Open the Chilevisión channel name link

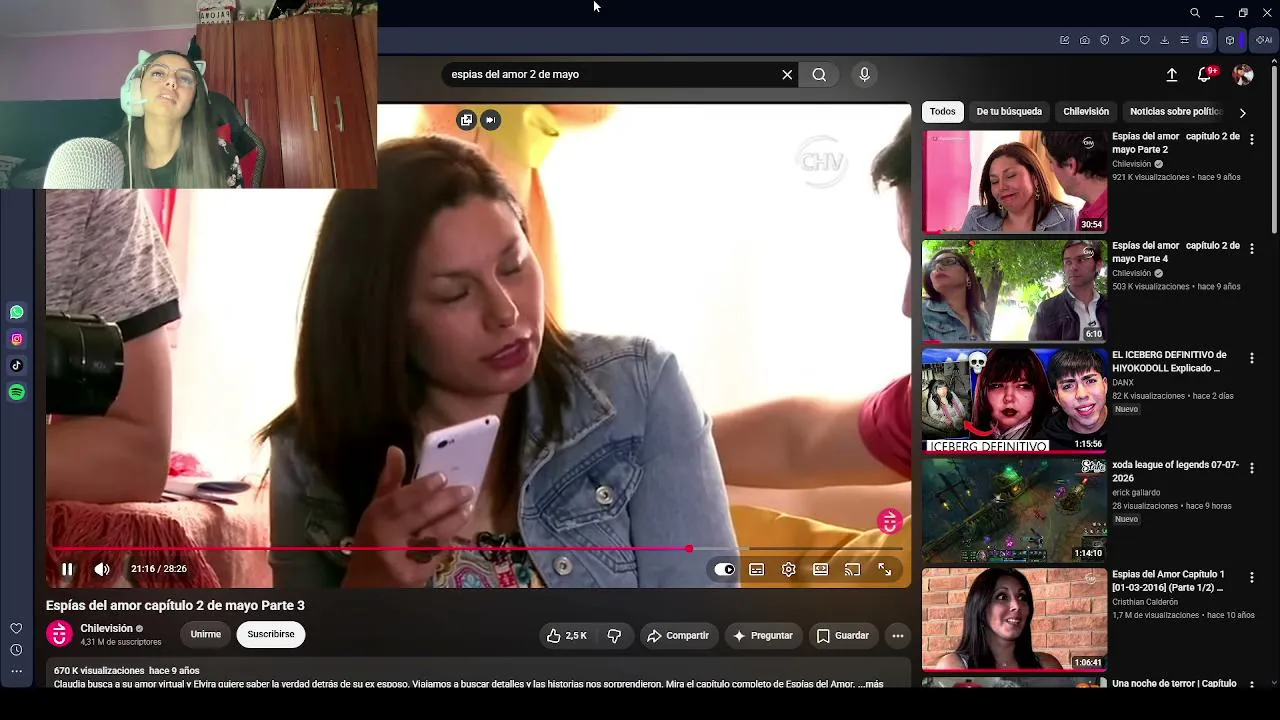click(x=107, y=629)
